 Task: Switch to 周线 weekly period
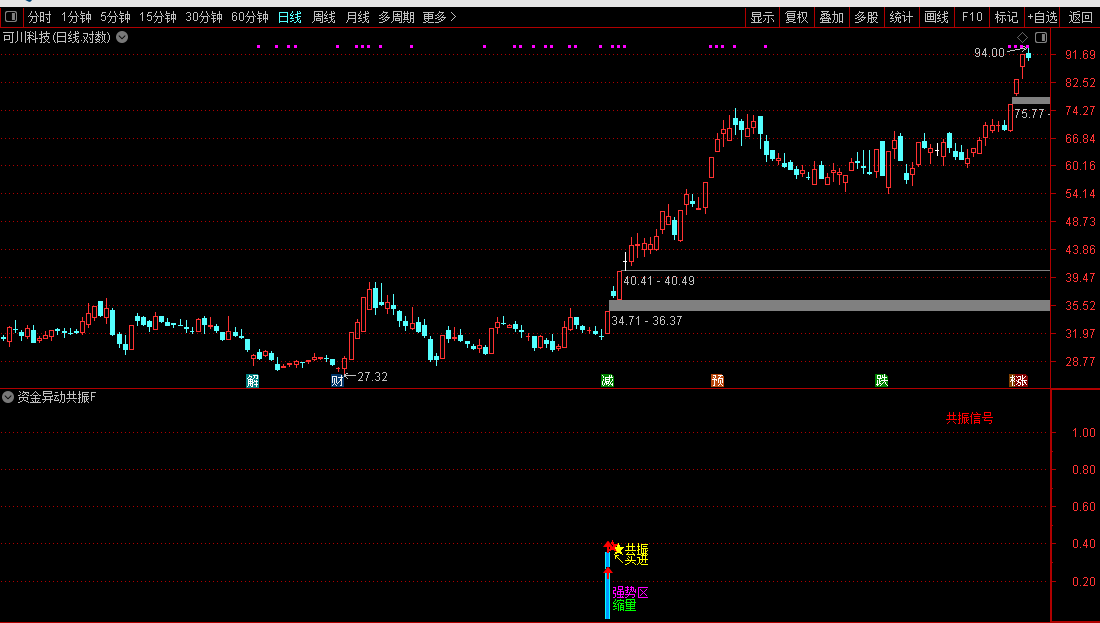click(323, 17)
